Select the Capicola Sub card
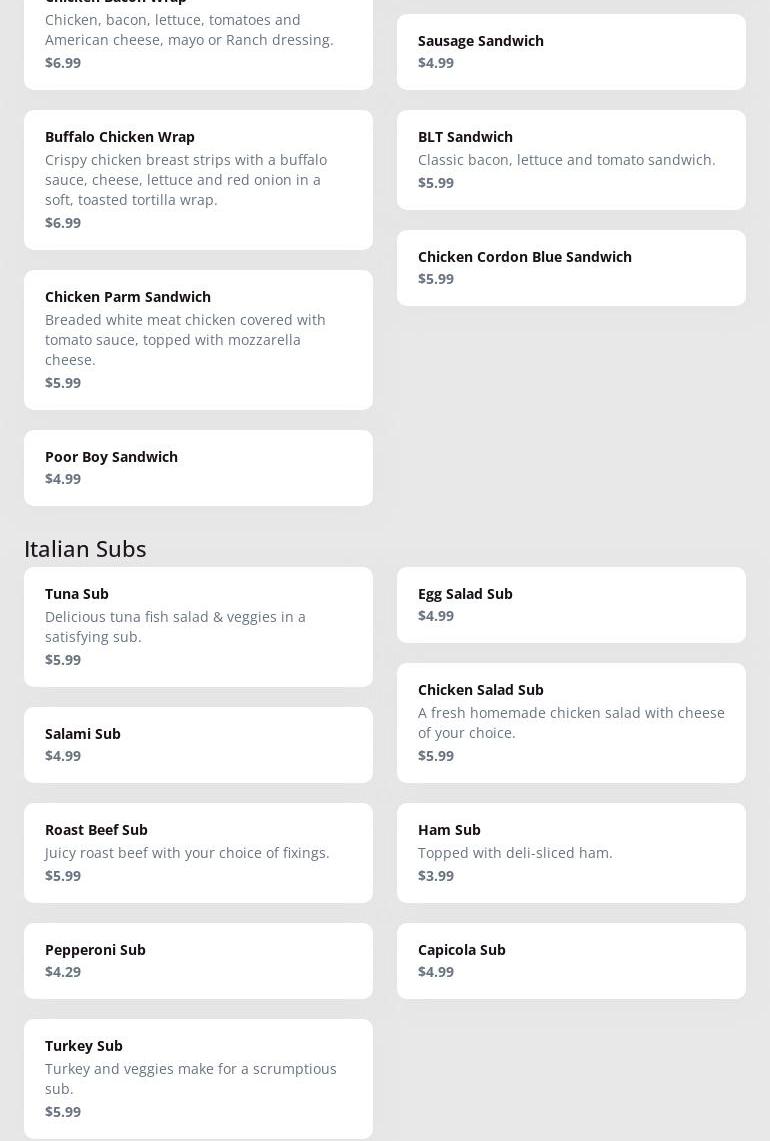 pos(571,961)
